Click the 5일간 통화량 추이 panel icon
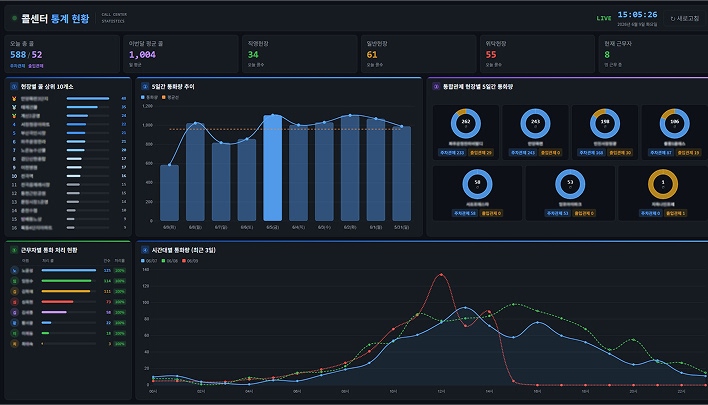This screenshot has height=405, width=708. (145, 86)
